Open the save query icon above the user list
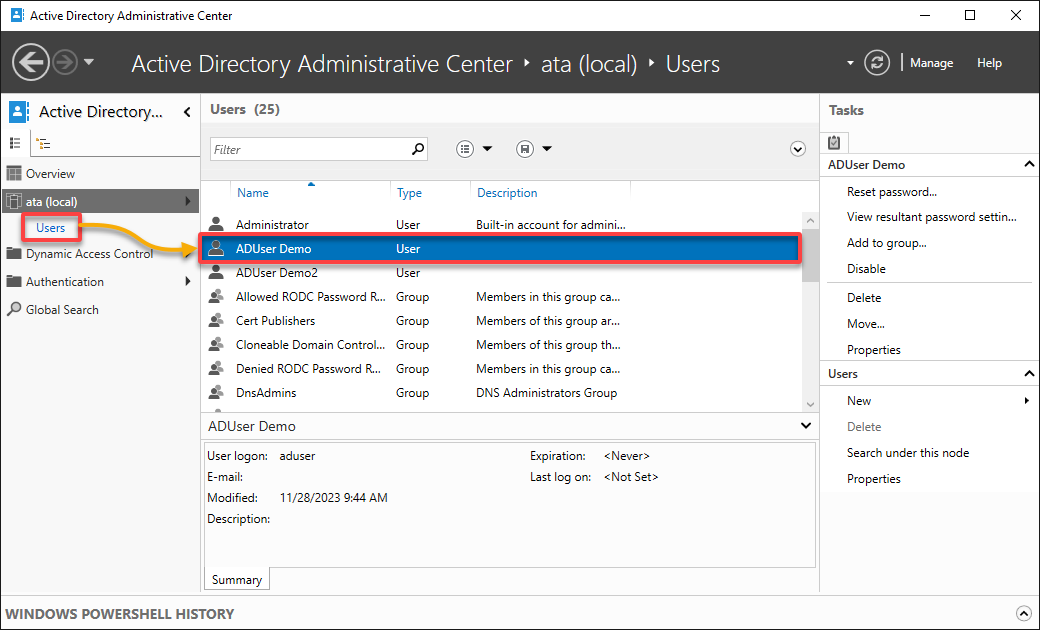1040x630 pixels. (524, 148)
